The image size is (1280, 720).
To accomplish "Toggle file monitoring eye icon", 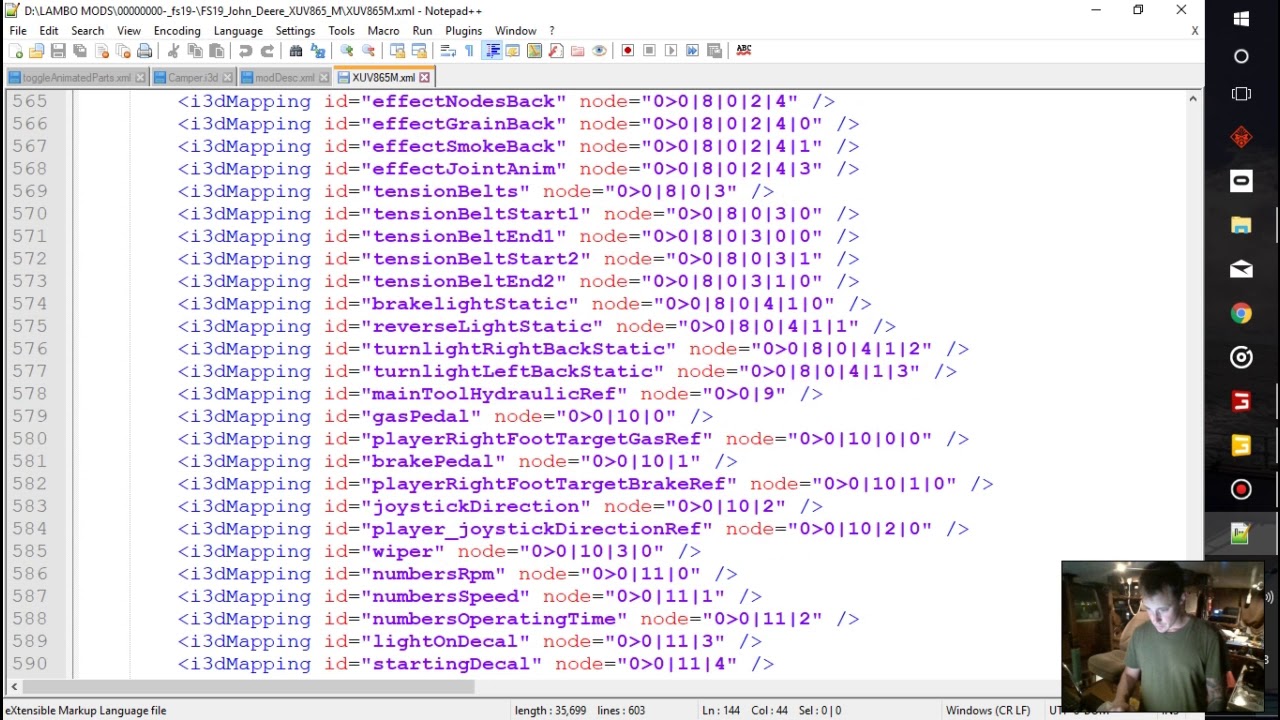I will point(600,50).
